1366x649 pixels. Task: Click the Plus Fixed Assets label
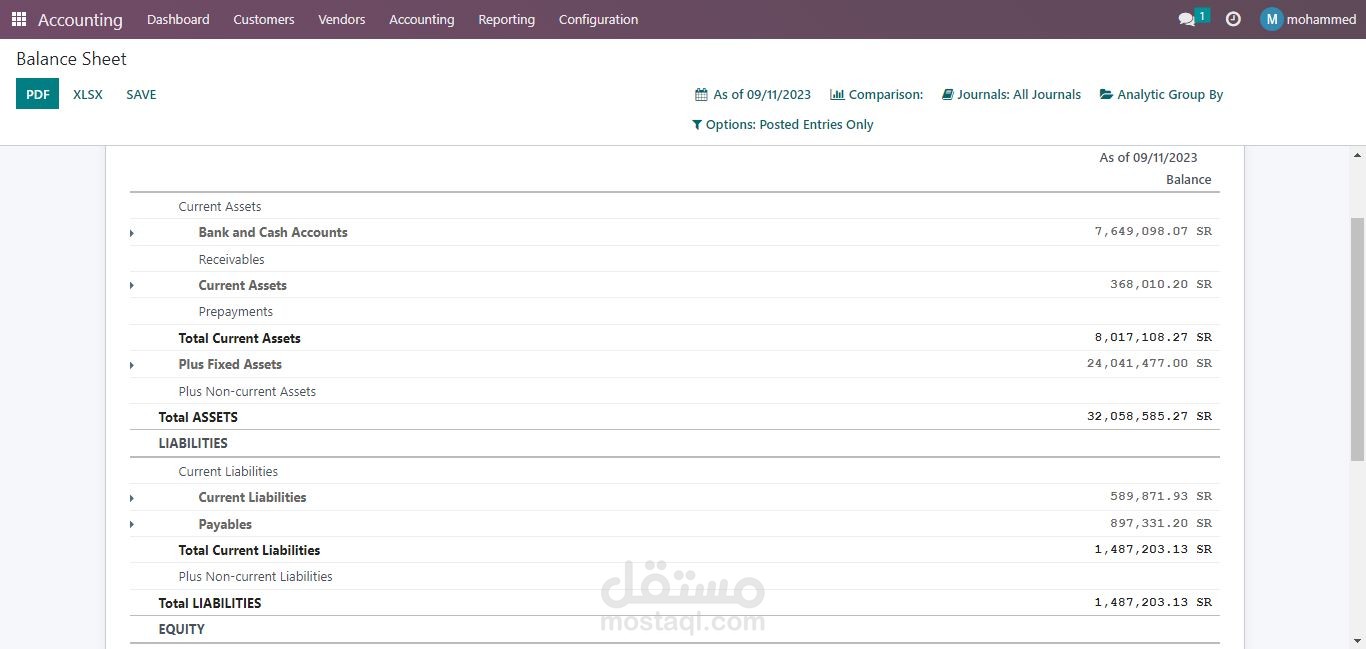pos(230,364)
